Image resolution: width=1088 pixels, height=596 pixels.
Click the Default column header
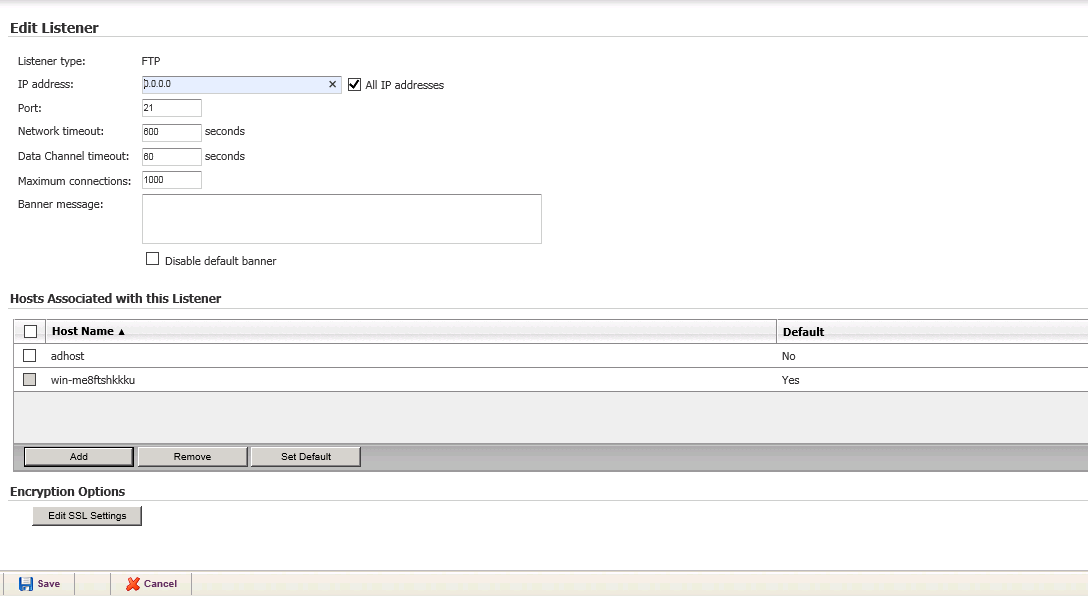[x=803, y=332]
